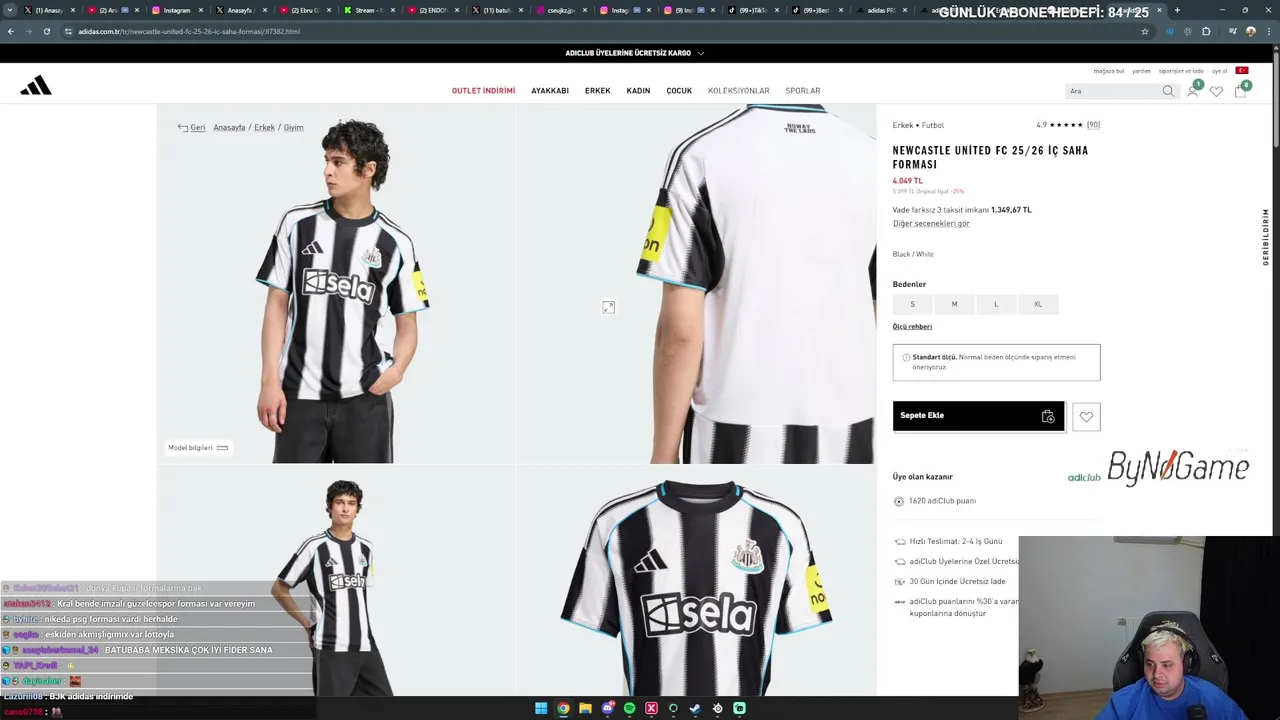Click the mağaza bul link
The width and height of the screenshot is (1280, 720).
click(1109, 71)
